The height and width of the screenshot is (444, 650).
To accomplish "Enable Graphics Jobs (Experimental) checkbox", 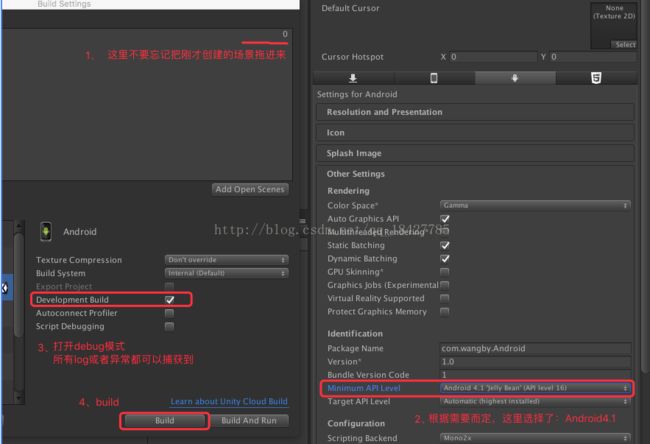I will 444,285.
